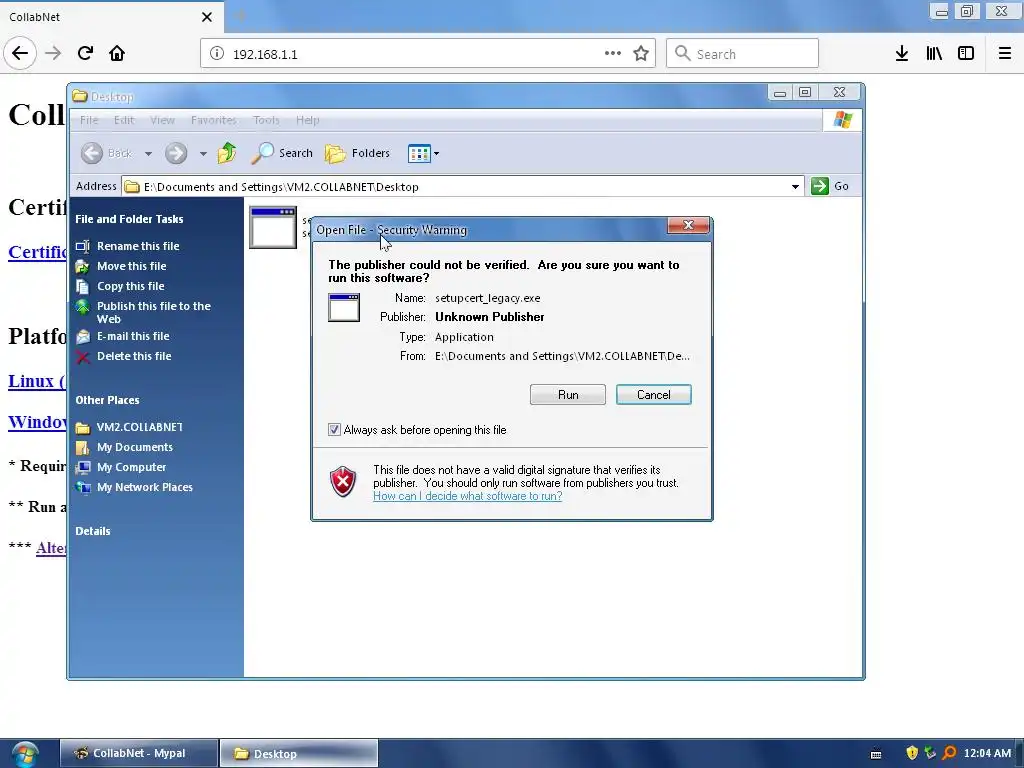
Task: Expand the explorer Address bar dropdown
Action: (x=795, y=187)
